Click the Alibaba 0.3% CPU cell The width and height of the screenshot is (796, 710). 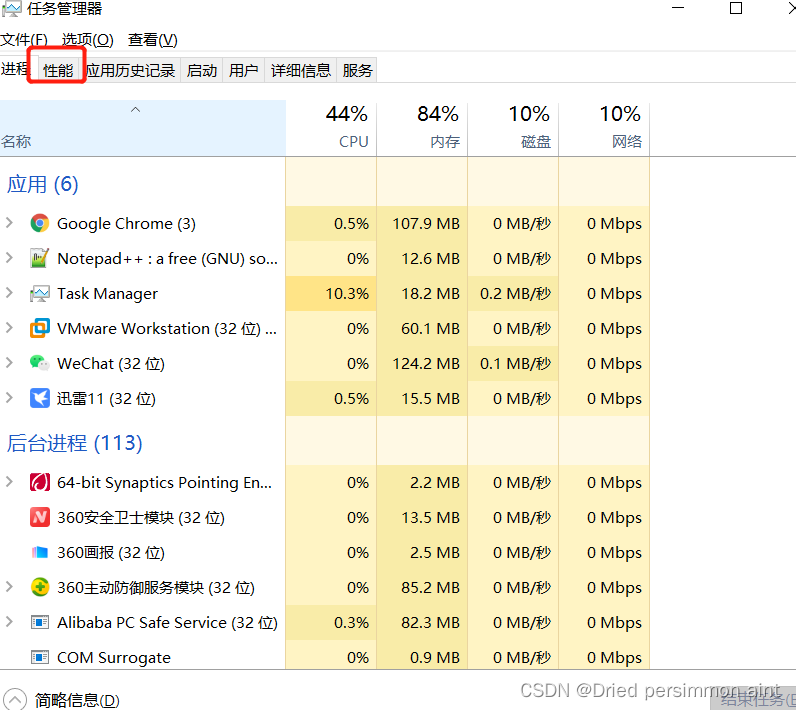coord(331,622)
